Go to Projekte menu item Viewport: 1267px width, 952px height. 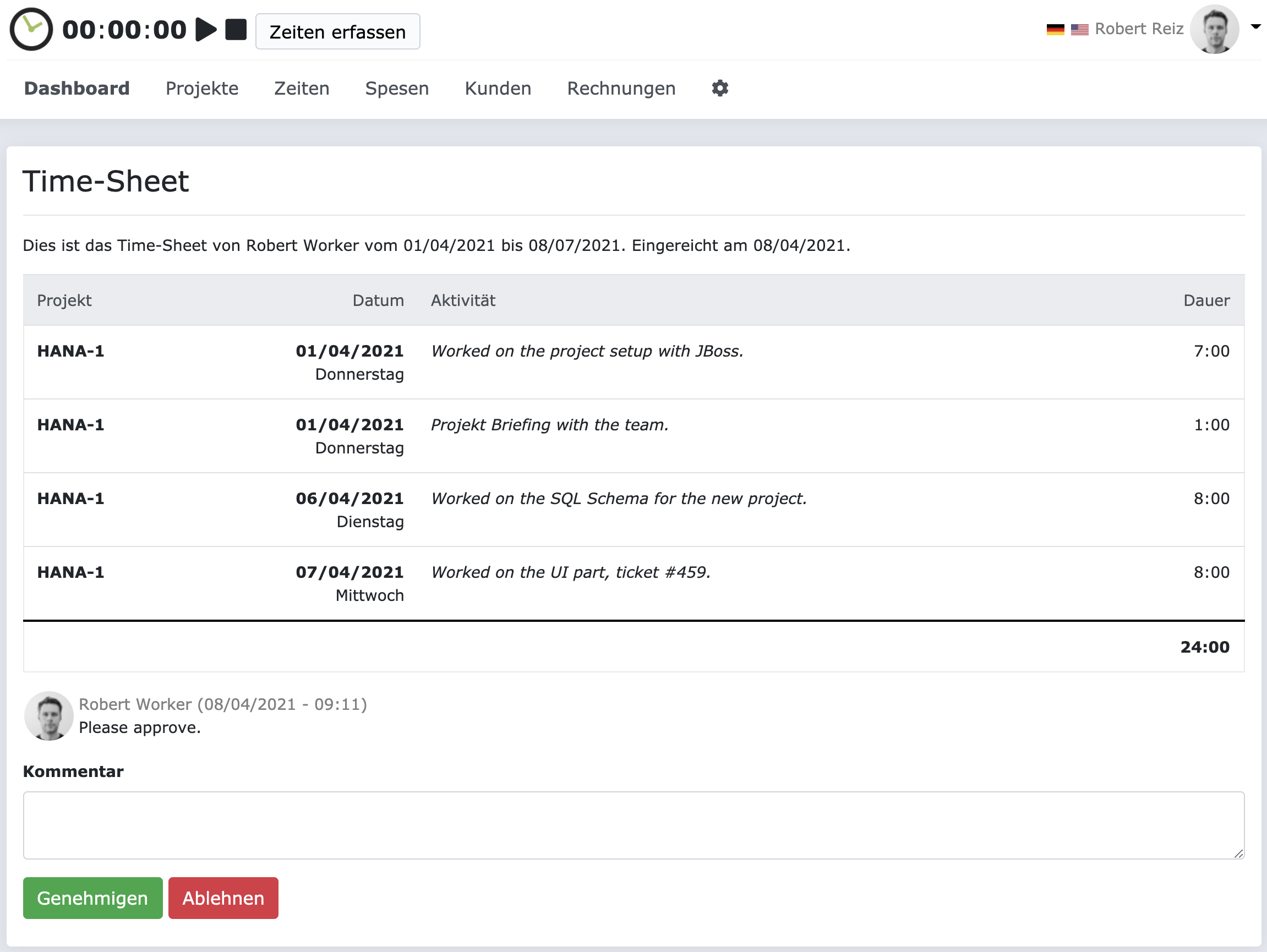tap(201, 88)
